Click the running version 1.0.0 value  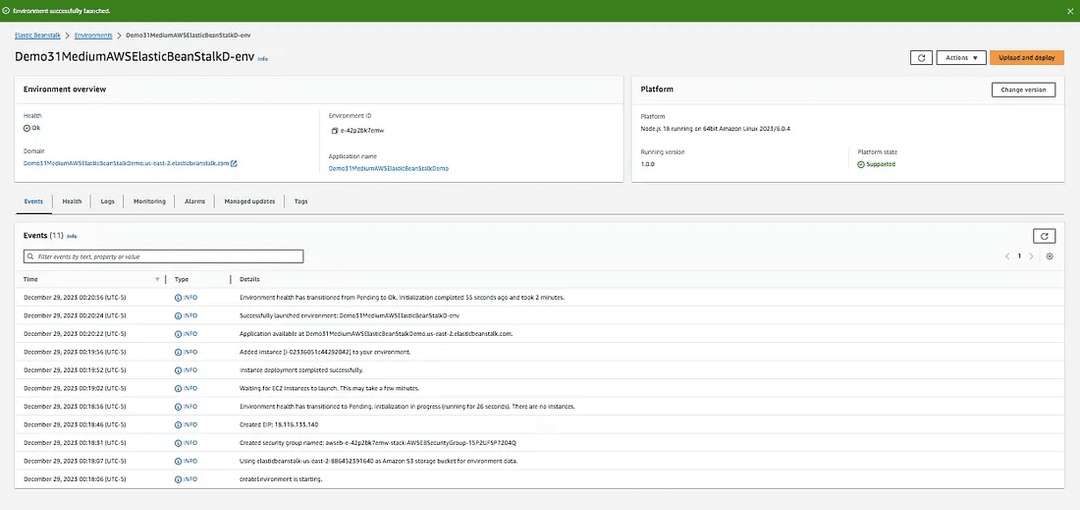click(x=647, y=164)
